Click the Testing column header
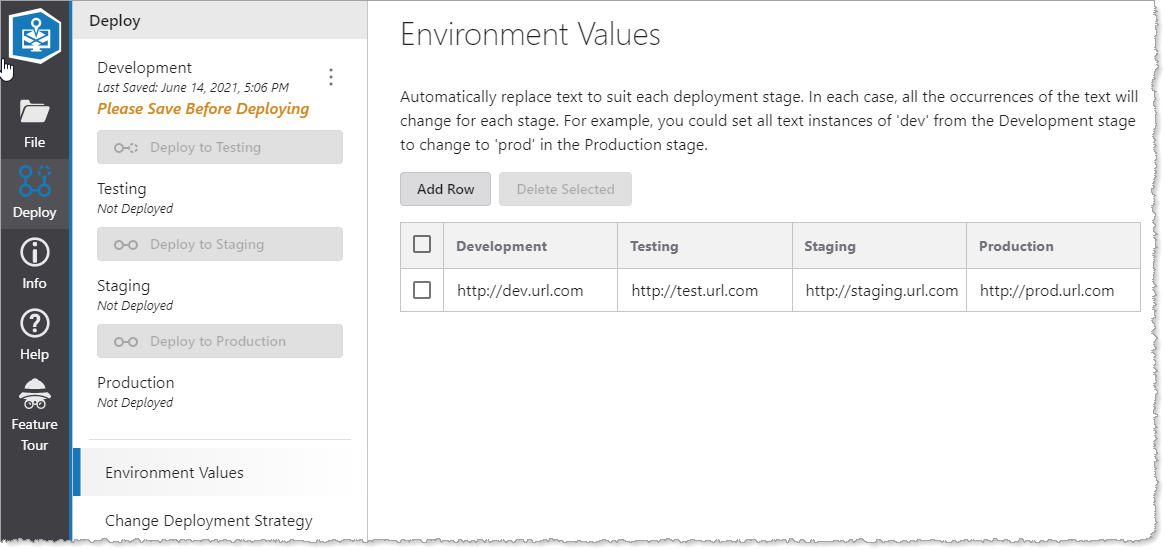This screenshot has height=549, width=1164. [x=705, y=246]
